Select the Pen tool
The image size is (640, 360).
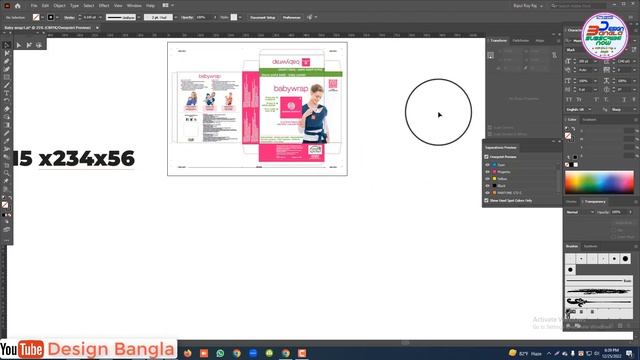7,61
